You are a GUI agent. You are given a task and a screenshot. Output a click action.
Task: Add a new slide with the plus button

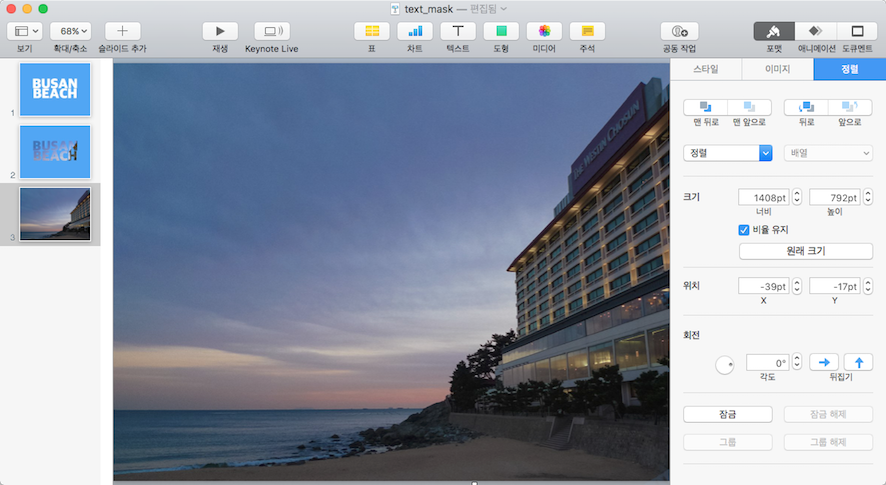[x=122, y=31]
